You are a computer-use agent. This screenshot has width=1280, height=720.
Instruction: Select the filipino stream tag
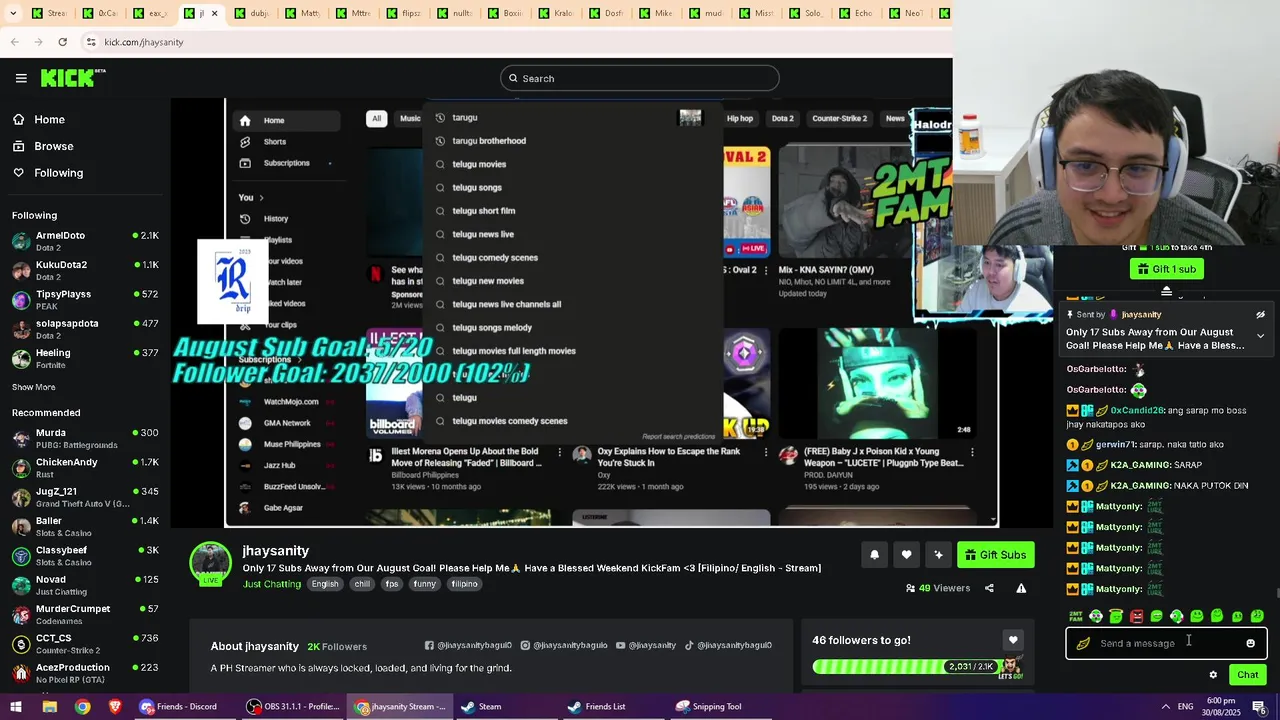(x=464, y=584)
